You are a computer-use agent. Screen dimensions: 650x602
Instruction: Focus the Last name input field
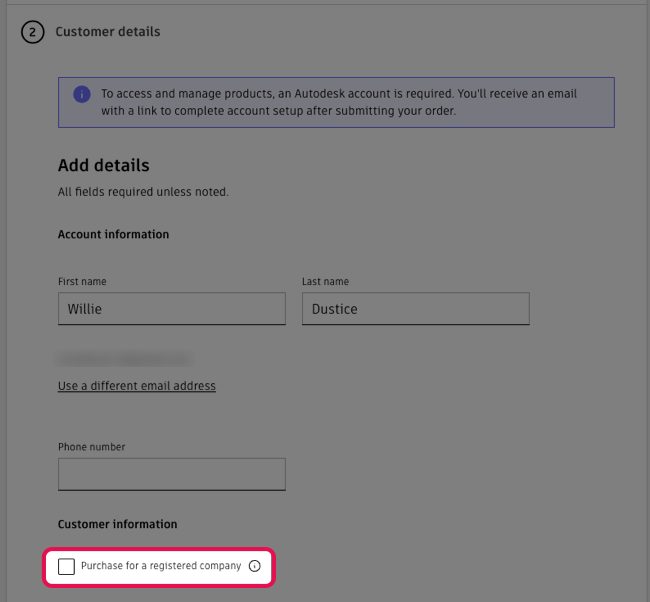click(415, 309)
